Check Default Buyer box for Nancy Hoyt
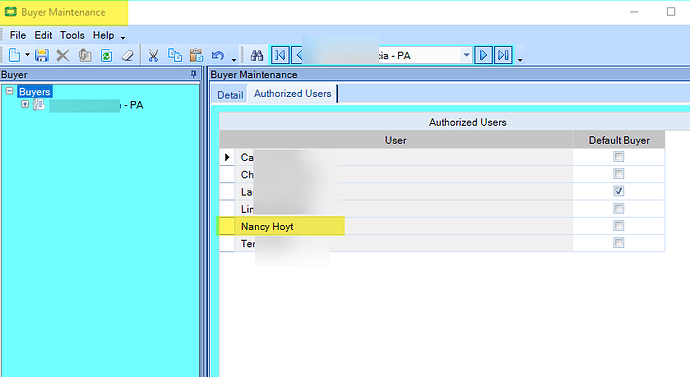The image size is (690, 377). (x=619, y=226)
